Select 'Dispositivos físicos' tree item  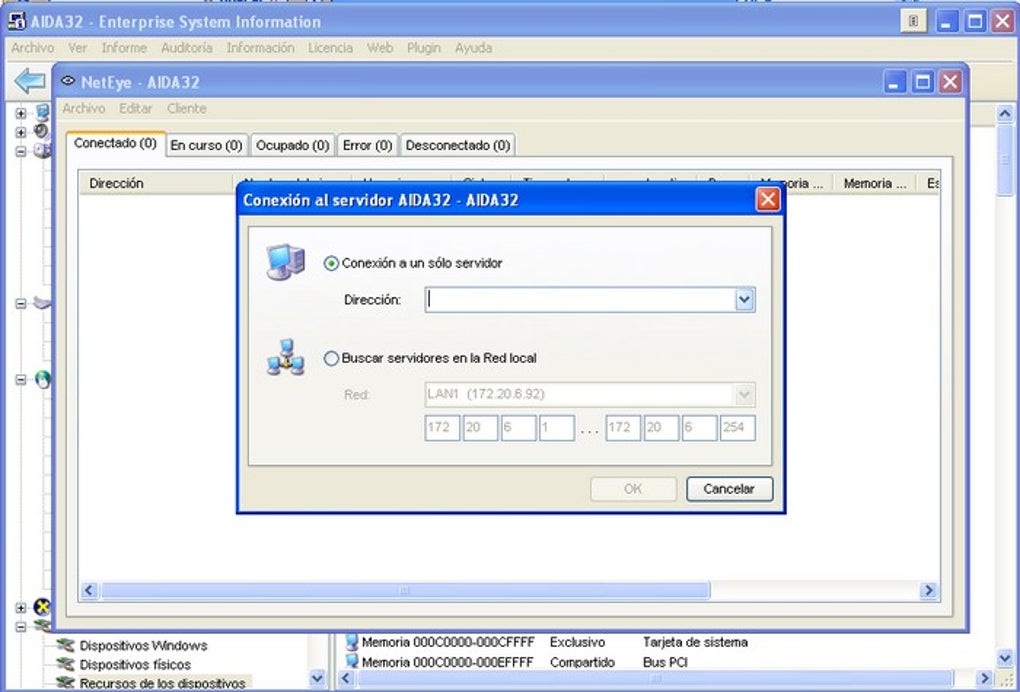click(135, 665)
